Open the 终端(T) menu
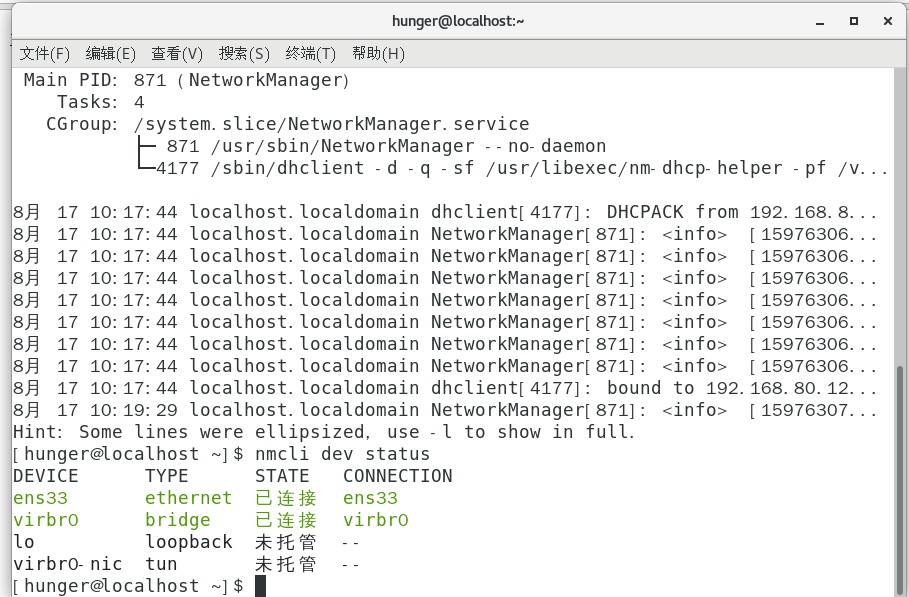Image resolution: width=909 pixels, height=597 pixels. click(x=310, y=53)
